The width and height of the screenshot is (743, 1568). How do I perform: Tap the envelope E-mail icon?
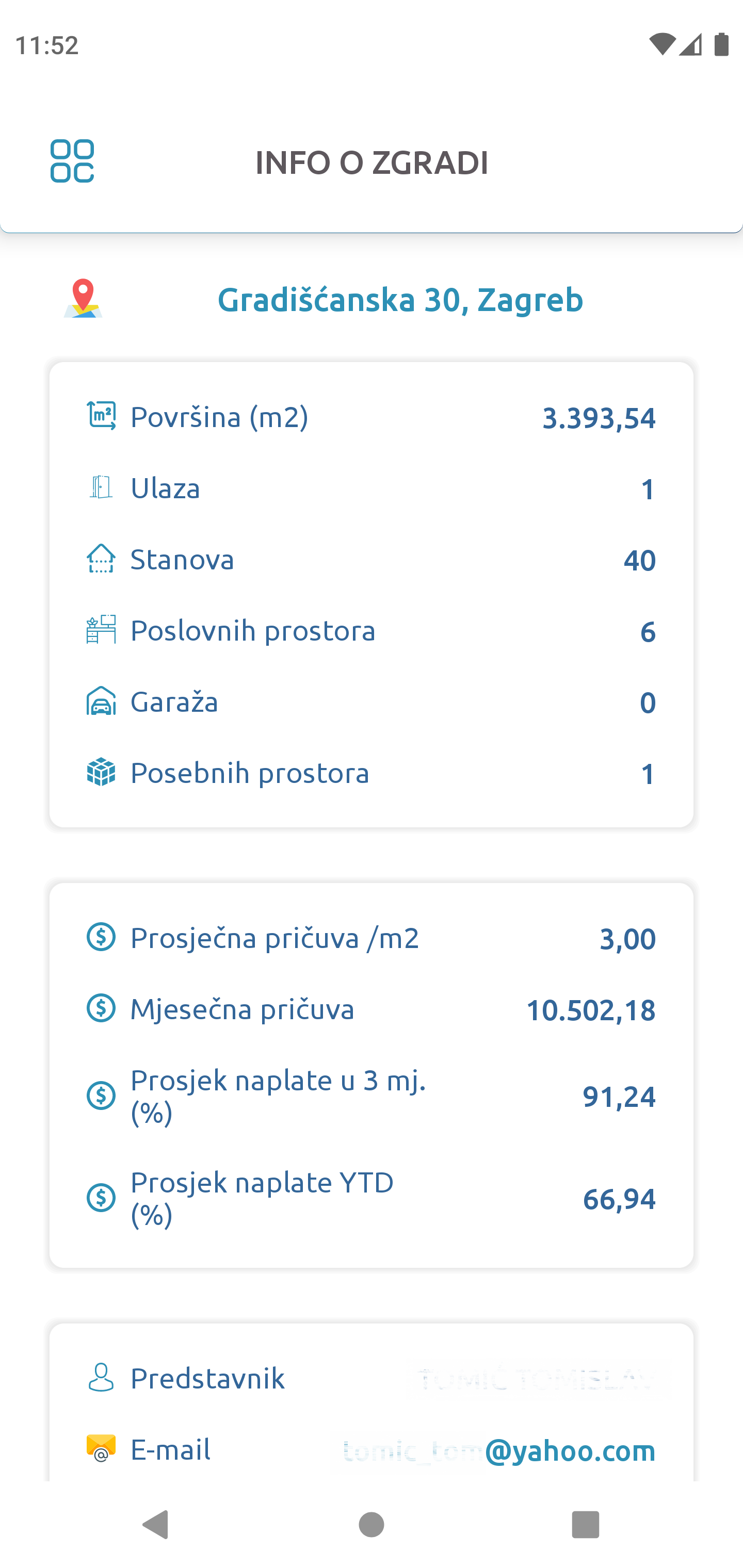[x=101, y=1449]
